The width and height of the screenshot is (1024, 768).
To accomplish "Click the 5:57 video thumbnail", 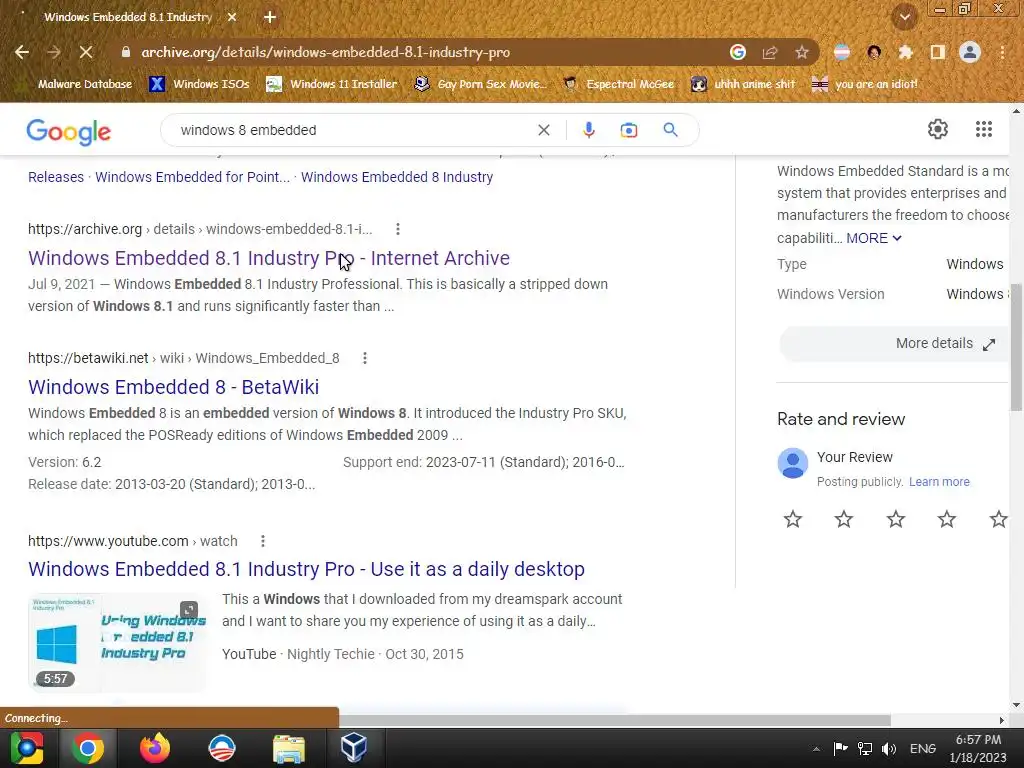I will tap(118, 642).
